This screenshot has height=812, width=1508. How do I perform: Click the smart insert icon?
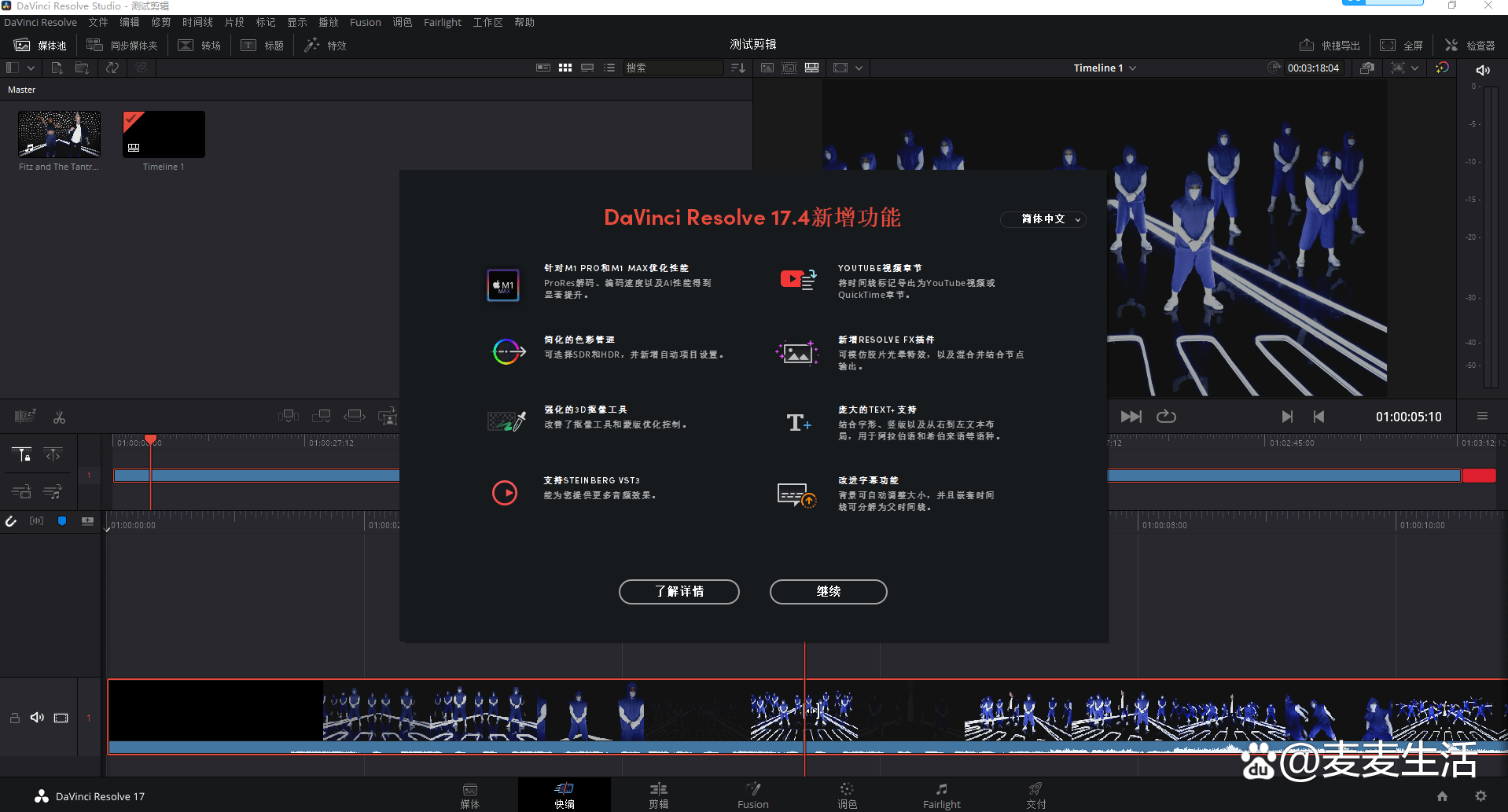click(289, 416)
